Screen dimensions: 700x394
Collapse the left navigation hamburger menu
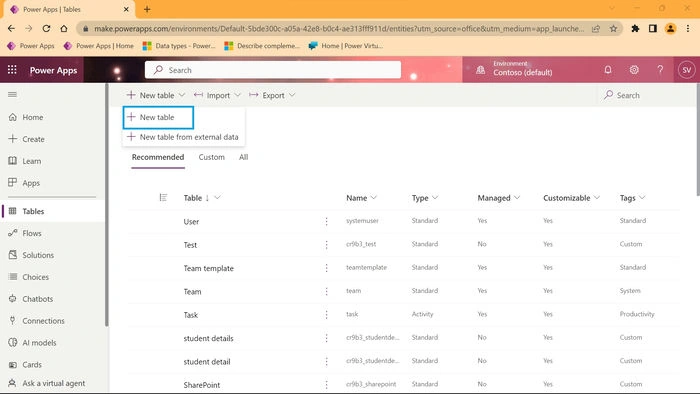coord(12,95)
